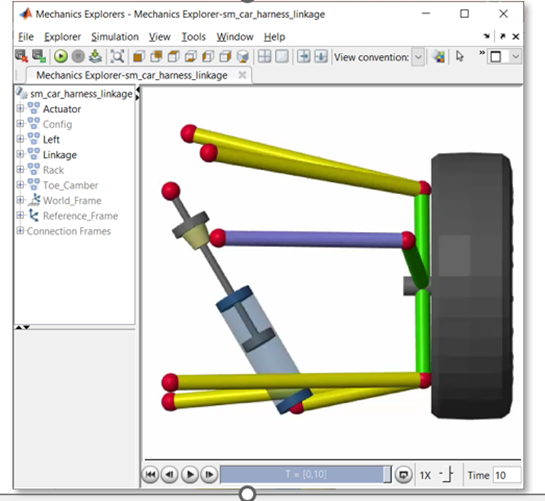Open the Explorer menu
The image size is (545, 501).
click(62, 37)
